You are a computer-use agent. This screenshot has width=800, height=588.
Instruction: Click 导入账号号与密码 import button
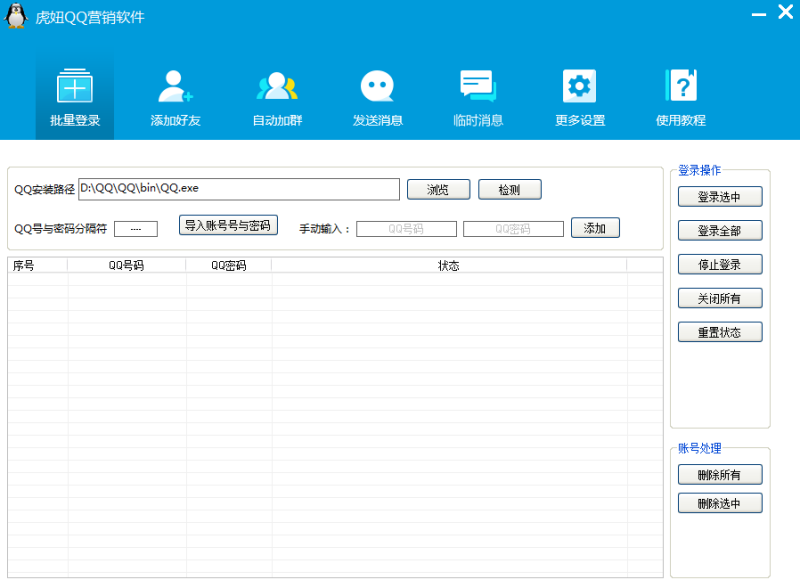pyautogui.click(x=228, y=226)
